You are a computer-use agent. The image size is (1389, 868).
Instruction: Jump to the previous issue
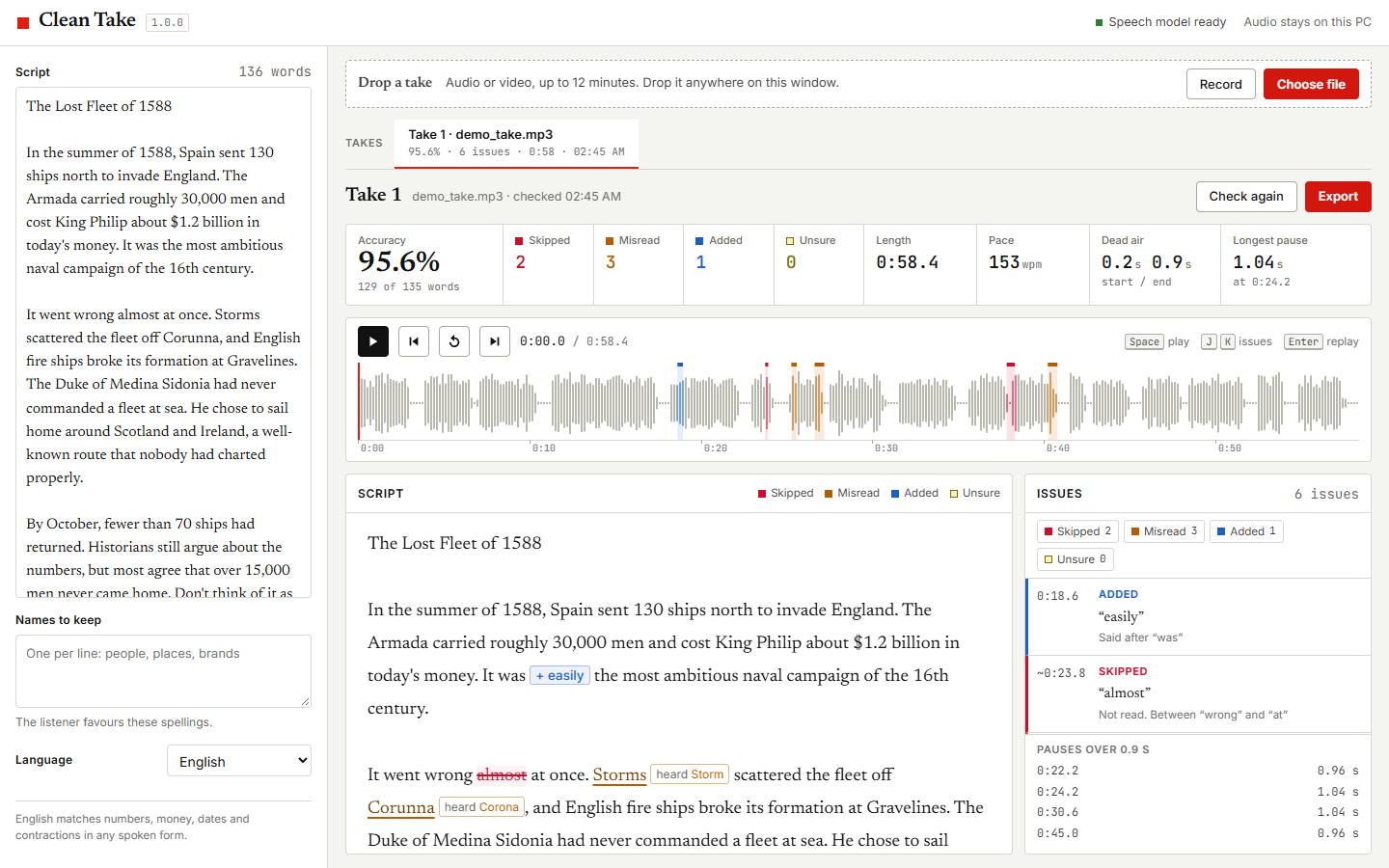[414, 341]
